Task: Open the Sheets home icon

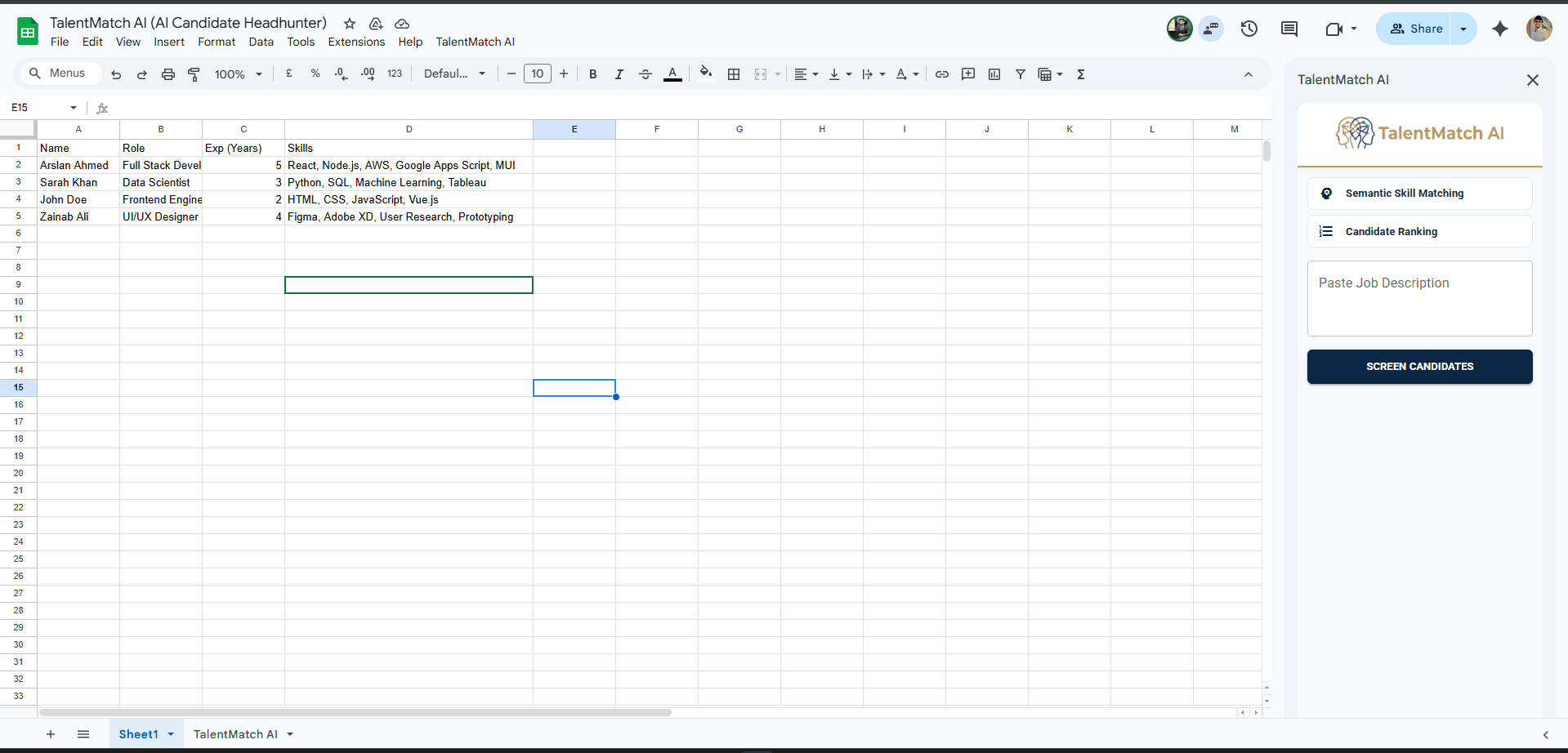Action: pos(28,32)
